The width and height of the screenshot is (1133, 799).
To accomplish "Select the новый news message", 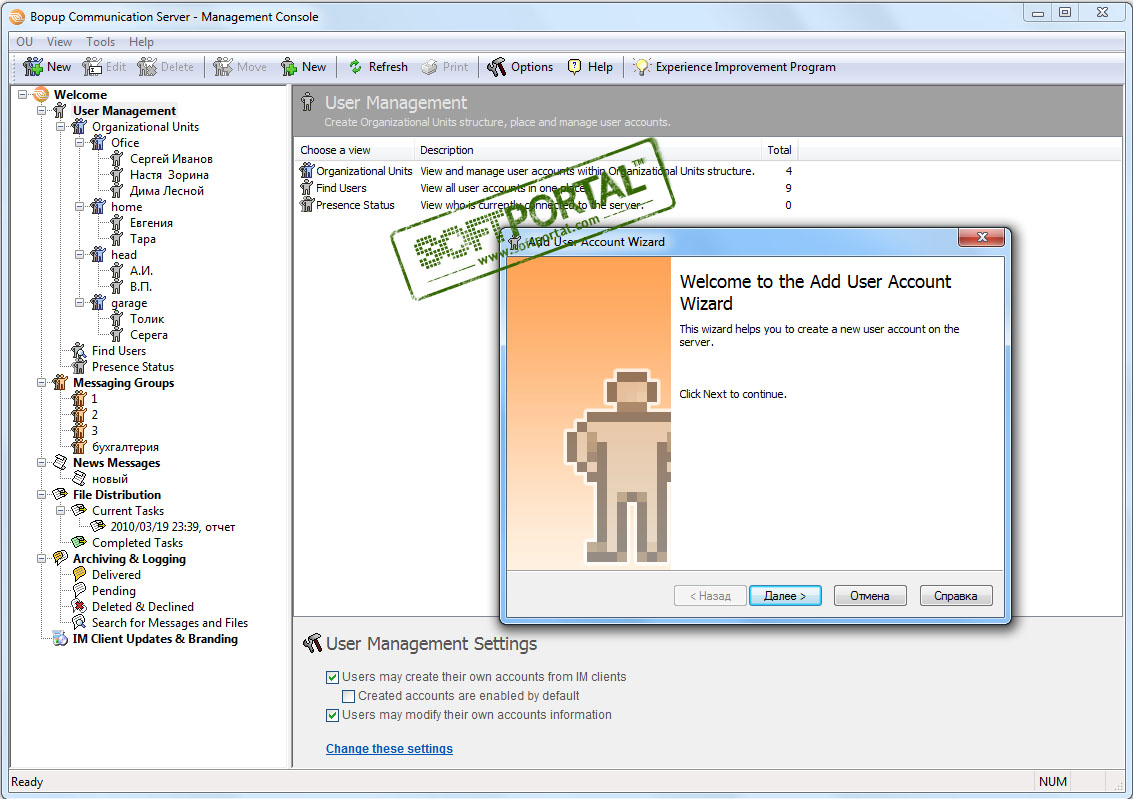I will pos(110,479).
